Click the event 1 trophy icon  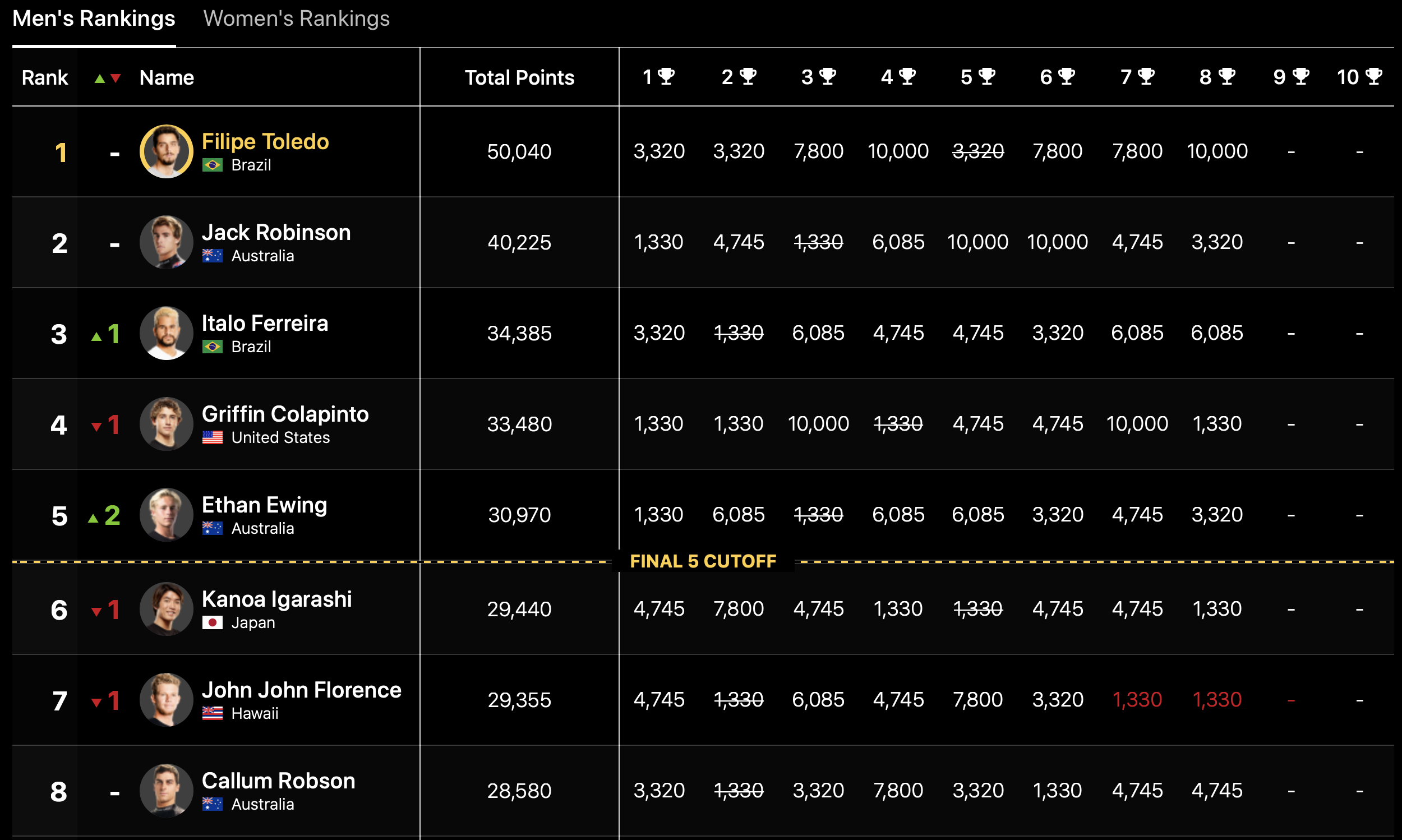coord(666,76)
